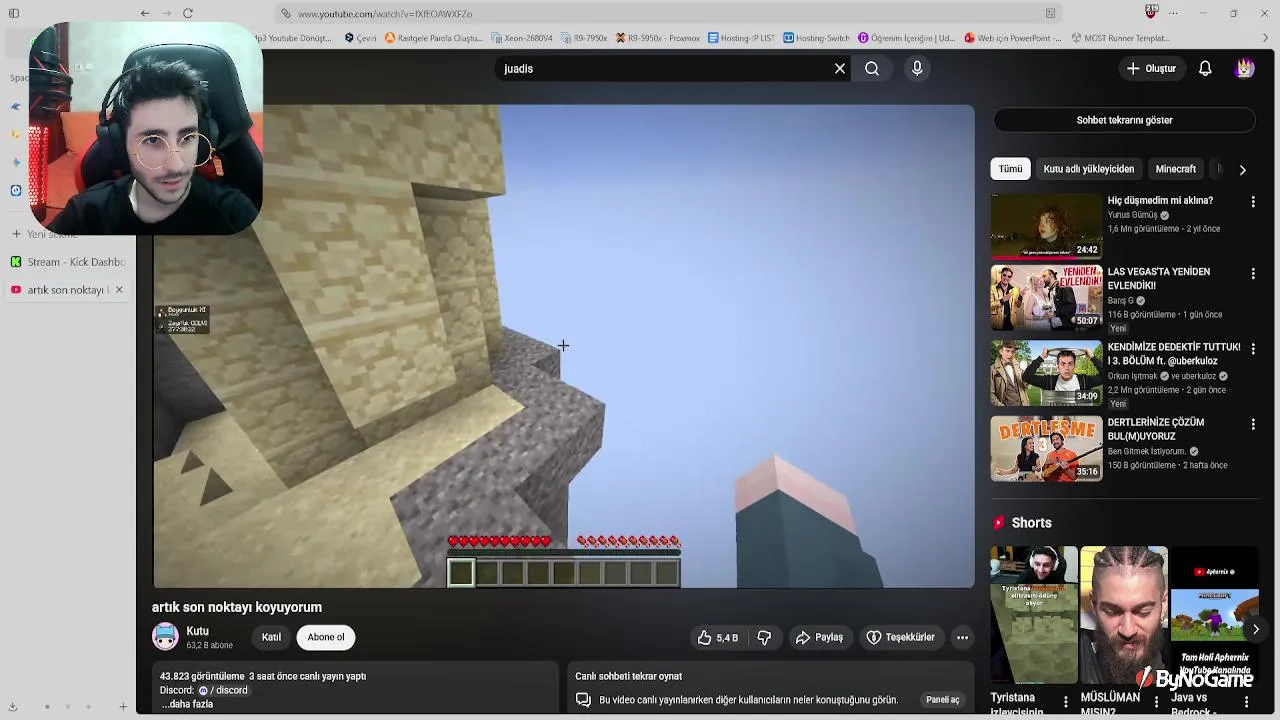Select the Kutu adlı yükleyiciden chip
The height and width of the screenshot is (720, 1280).
[1088, 169]
